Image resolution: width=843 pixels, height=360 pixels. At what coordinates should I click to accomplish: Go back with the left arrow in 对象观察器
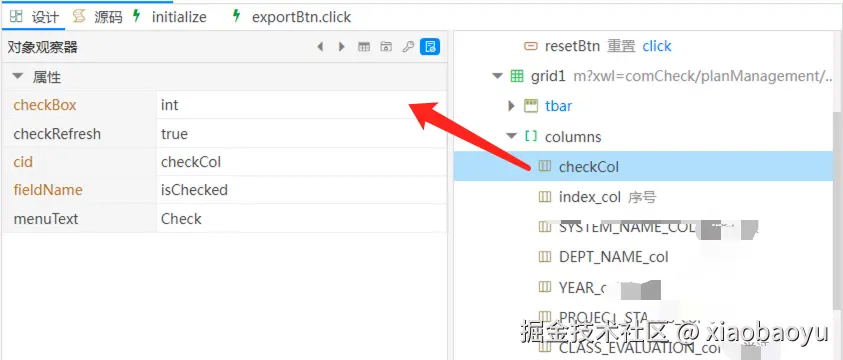pos(320,47)
